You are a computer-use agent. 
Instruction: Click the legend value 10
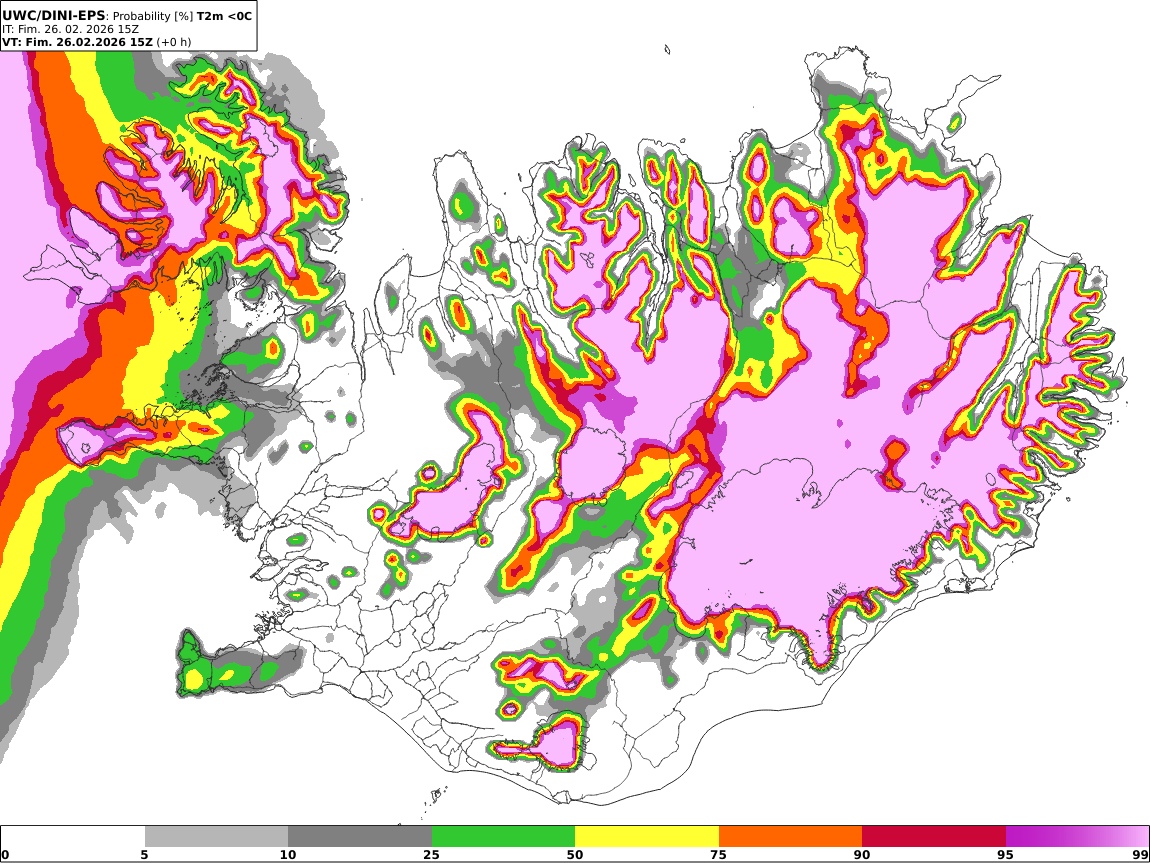click(288, 854)
